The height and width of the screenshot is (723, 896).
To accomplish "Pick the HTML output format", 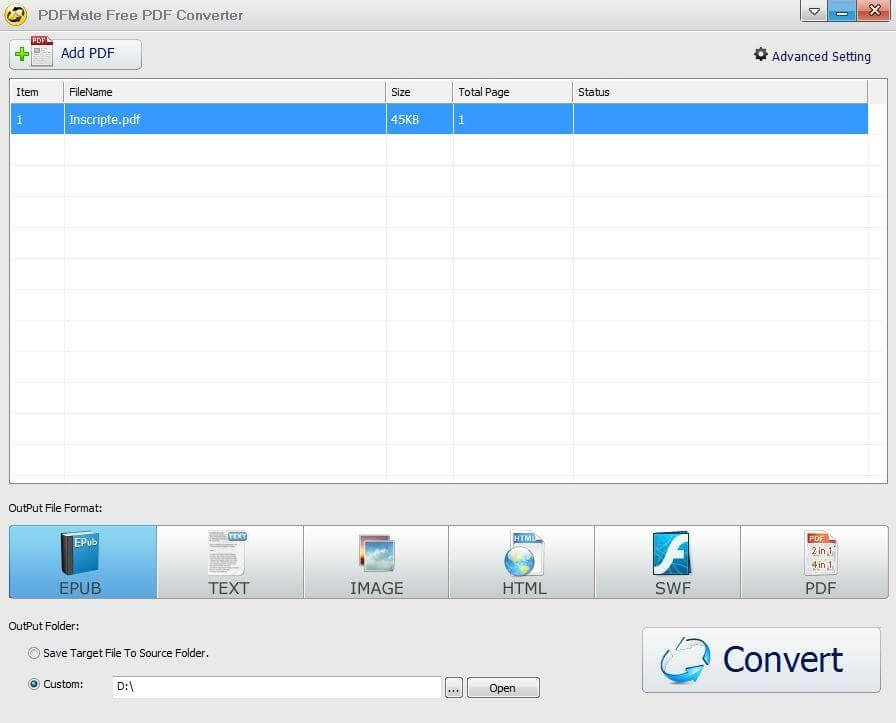I will [x=523, y=562].
